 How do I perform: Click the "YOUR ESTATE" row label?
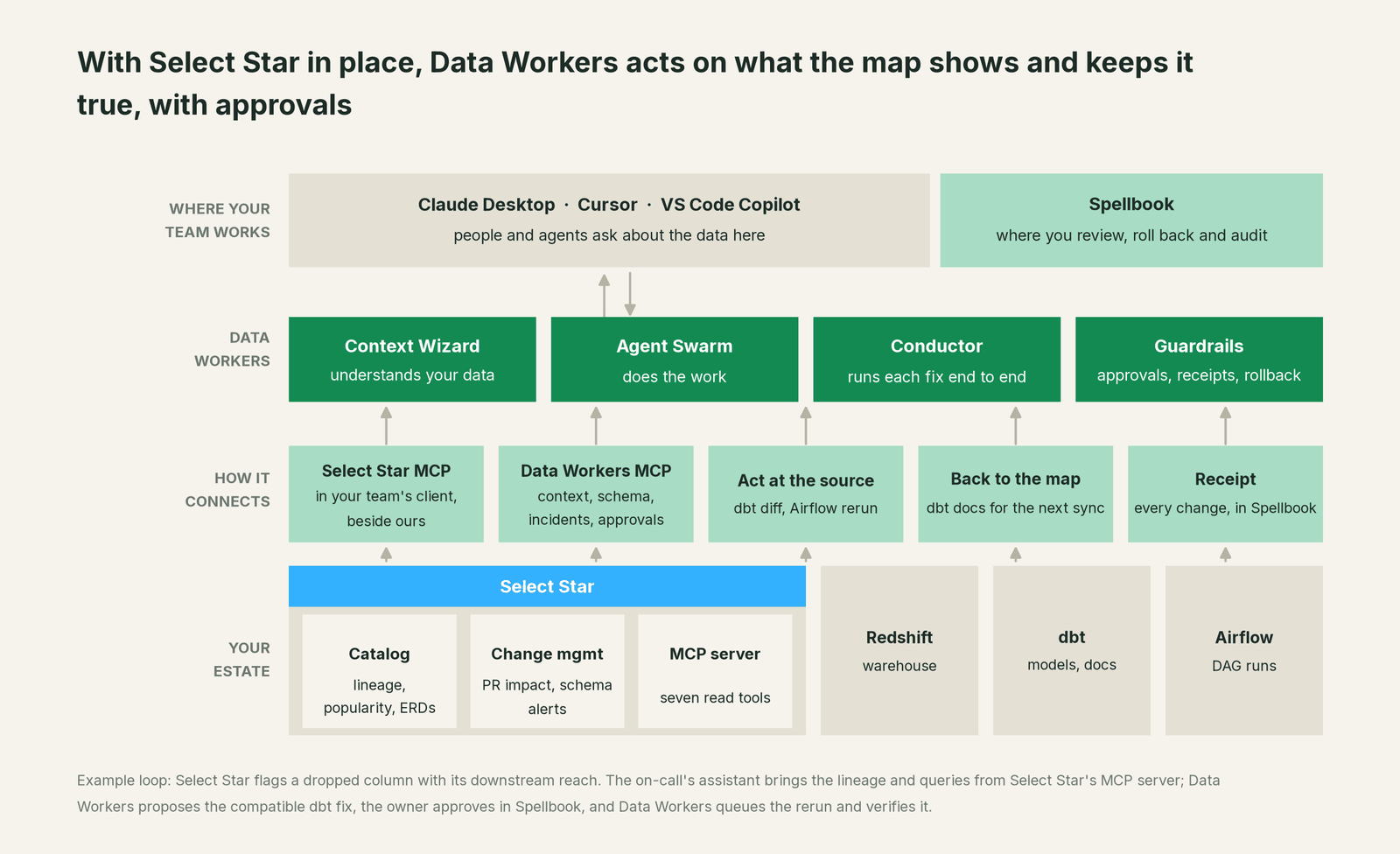point(241,660)
